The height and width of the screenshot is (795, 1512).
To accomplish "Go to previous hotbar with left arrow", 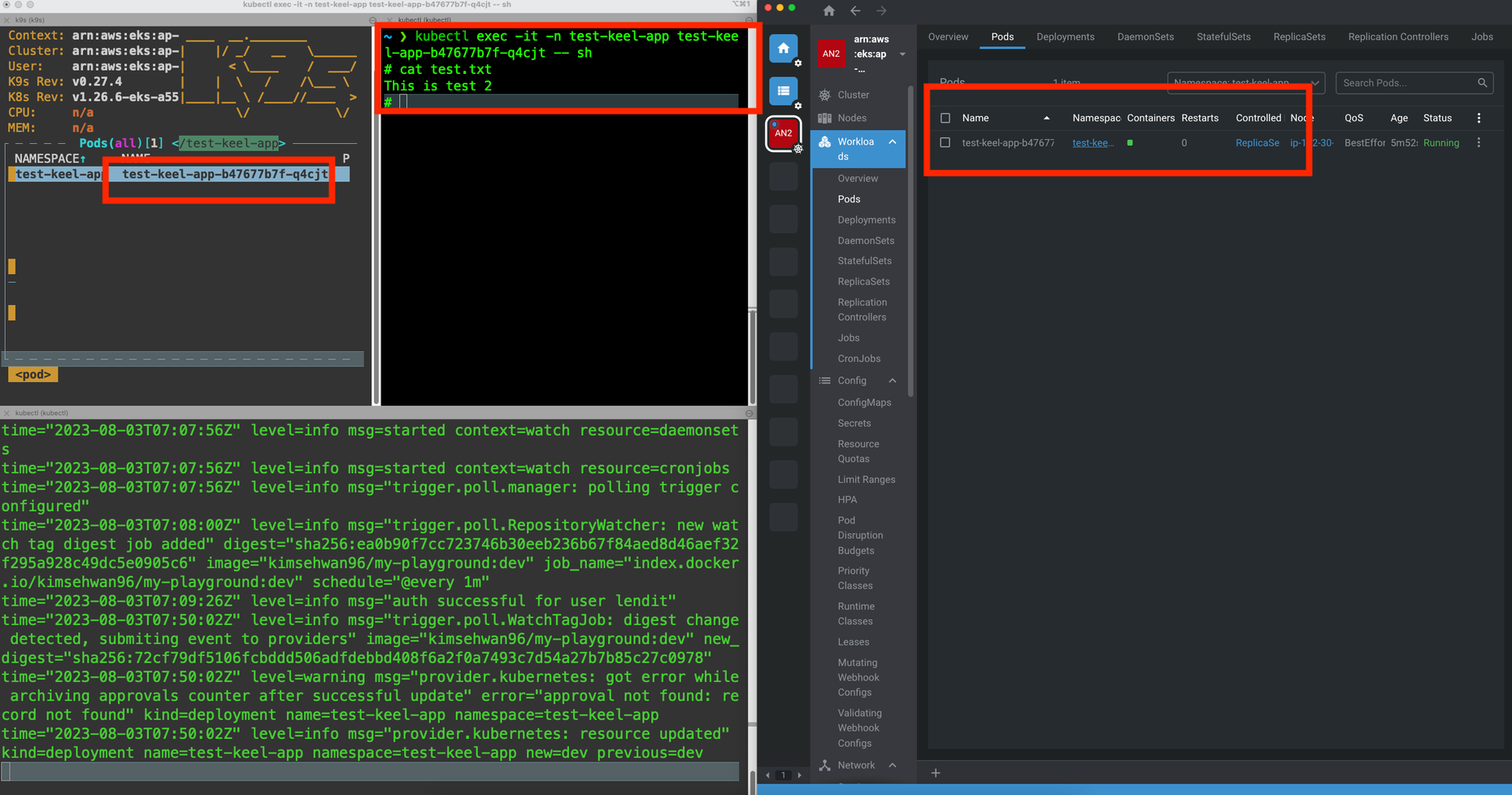I will tap(767, 775).
